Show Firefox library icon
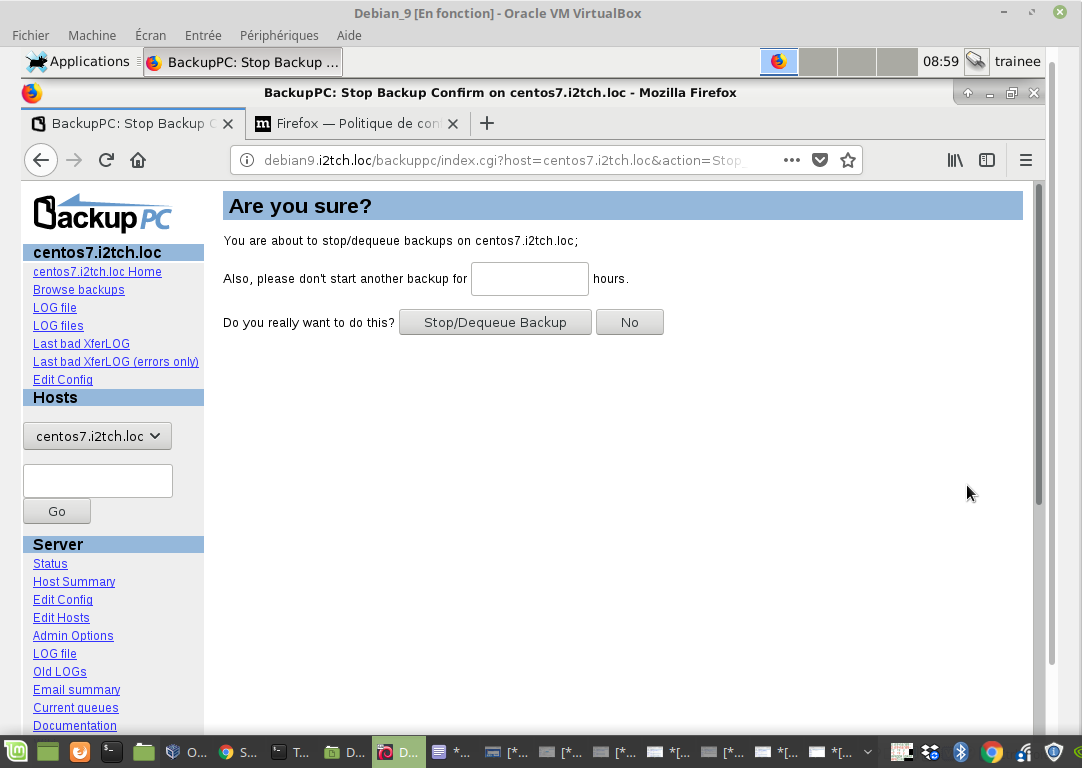 coord(955,160)
